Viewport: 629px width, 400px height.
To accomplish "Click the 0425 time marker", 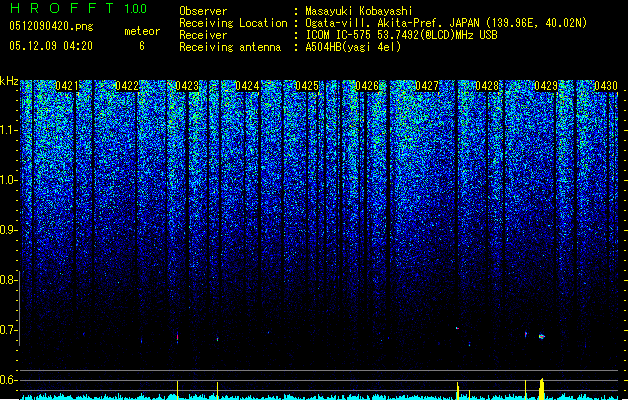I will (x=307, y=86).
